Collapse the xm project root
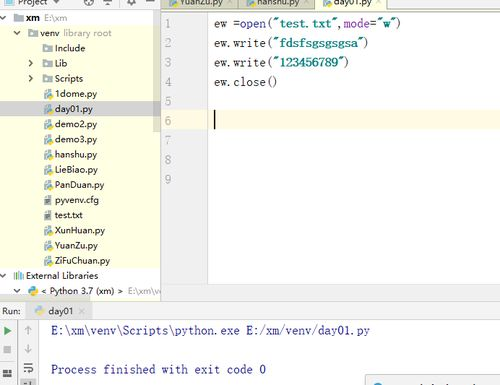The image size is (500, 385). pyautogui.click(x=3, y=18)
